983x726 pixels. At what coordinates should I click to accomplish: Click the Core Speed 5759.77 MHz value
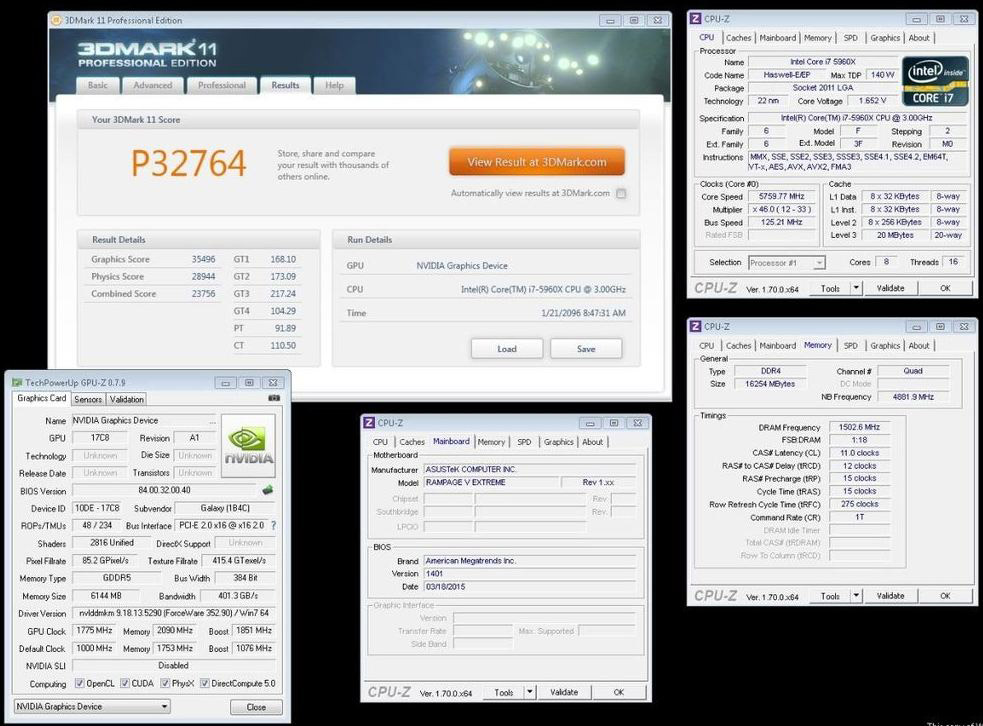click(781, 196)
